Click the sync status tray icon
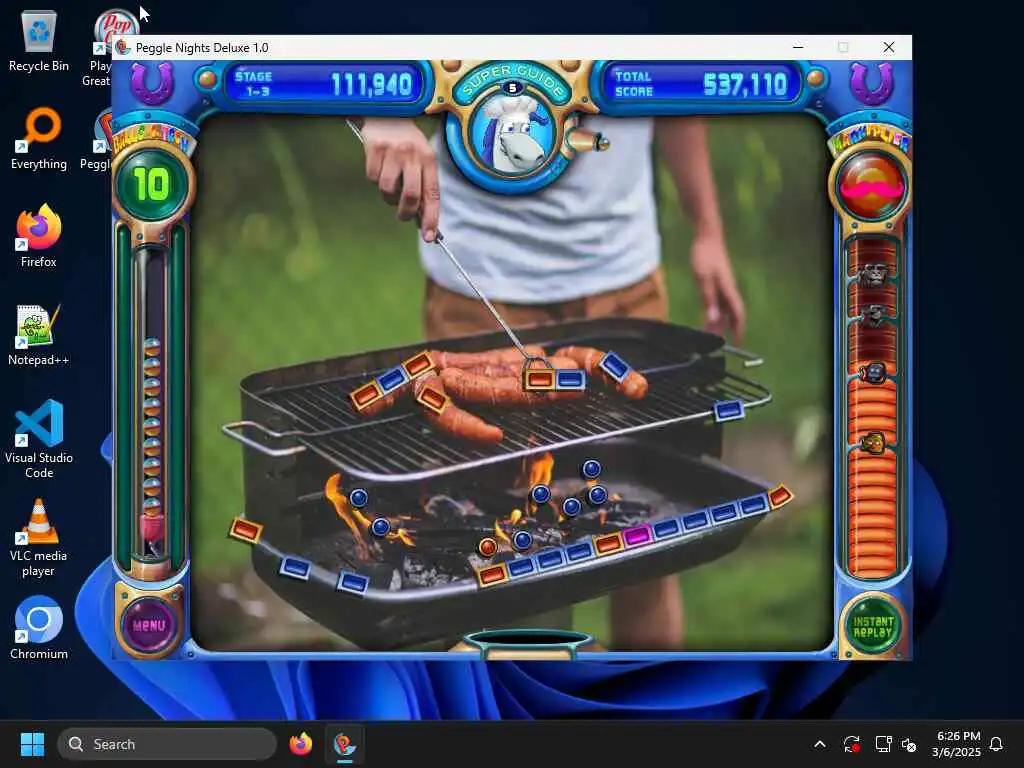Screen dimensions: 1024x768 click(x=851, y=744)
